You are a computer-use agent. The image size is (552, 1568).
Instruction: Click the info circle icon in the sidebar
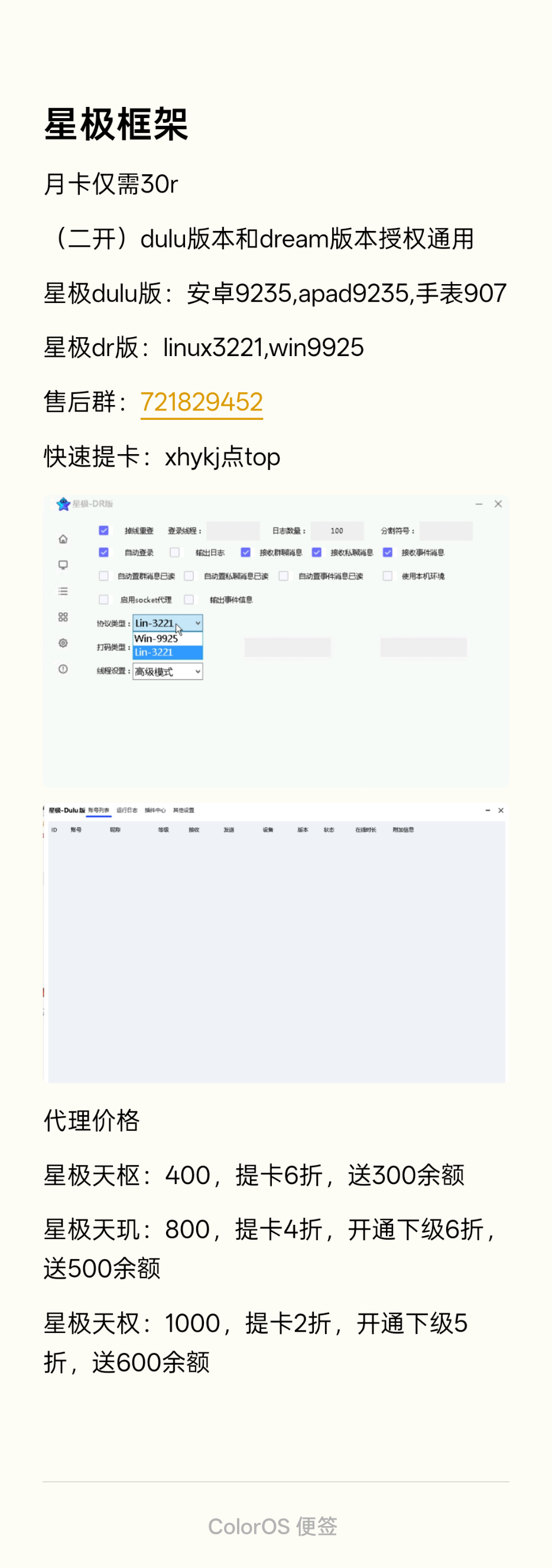pos(63,669)
